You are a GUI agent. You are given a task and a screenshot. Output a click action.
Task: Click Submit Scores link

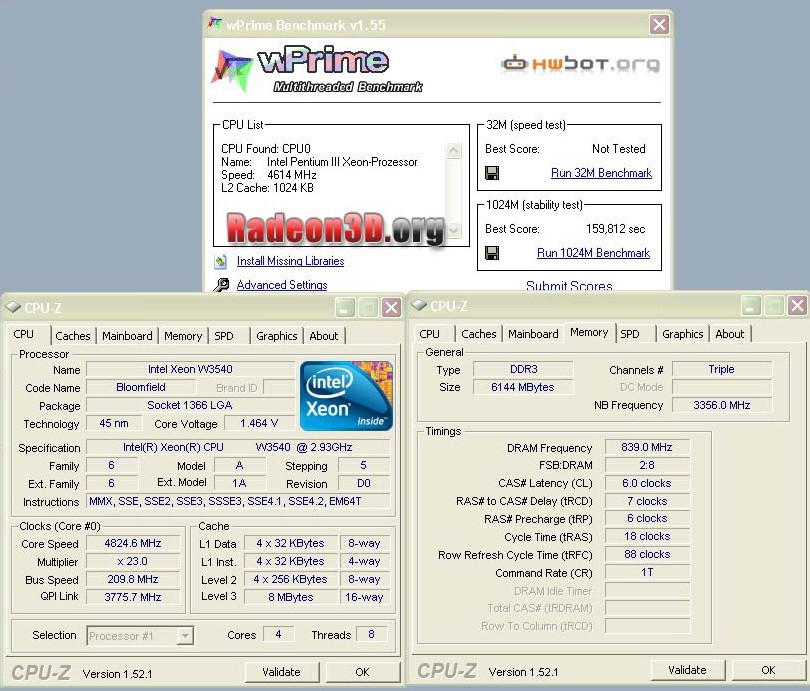(x=569, y=286)
